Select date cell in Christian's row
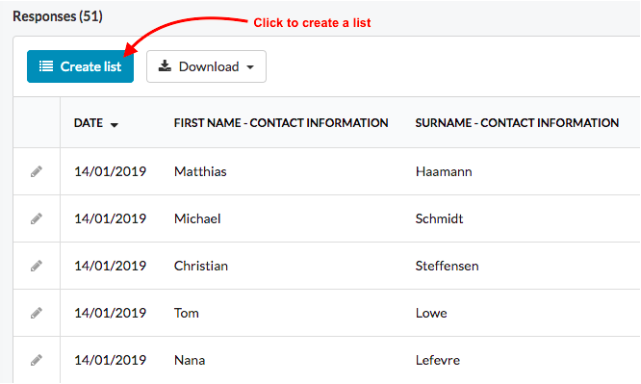 [x=110, y=266]
